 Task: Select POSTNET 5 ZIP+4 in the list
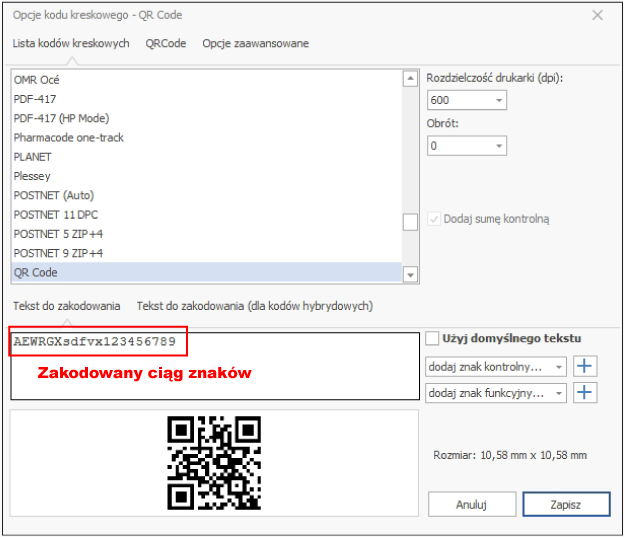point(207,234)
